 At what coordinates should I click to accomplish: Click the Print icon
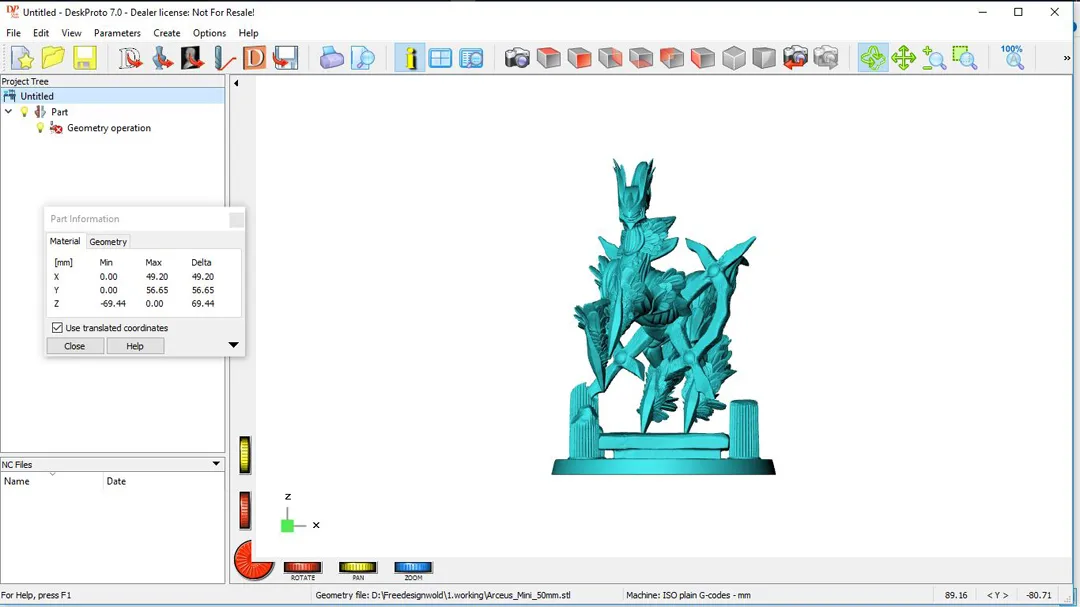click(x=332, y=58)
